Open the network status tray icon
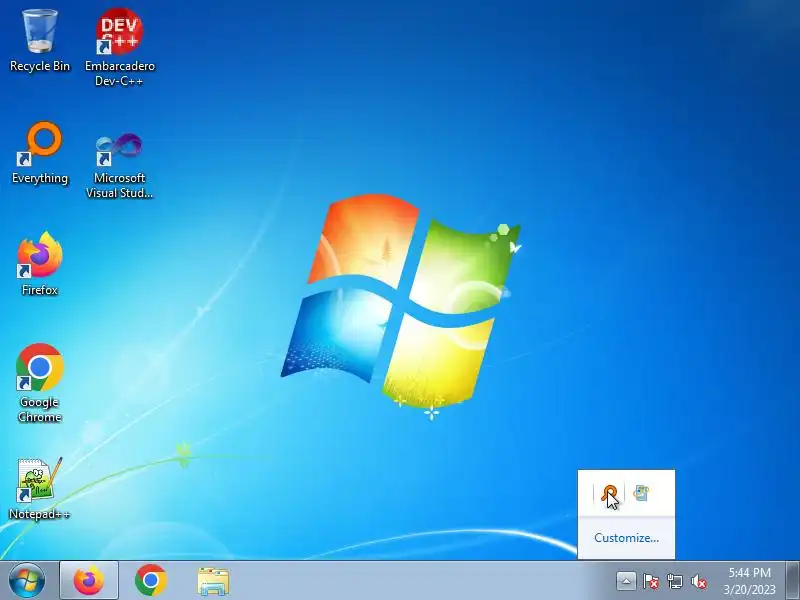The width and height of the screenshot is (800, 600). tap(674, 581)
